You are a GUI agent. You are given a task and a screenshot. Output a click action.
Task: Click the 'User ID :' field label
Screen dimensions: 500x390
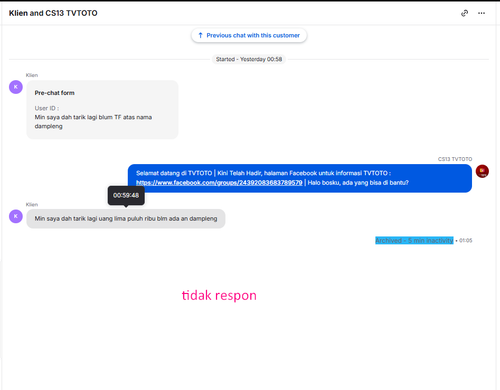click(47, 108)
